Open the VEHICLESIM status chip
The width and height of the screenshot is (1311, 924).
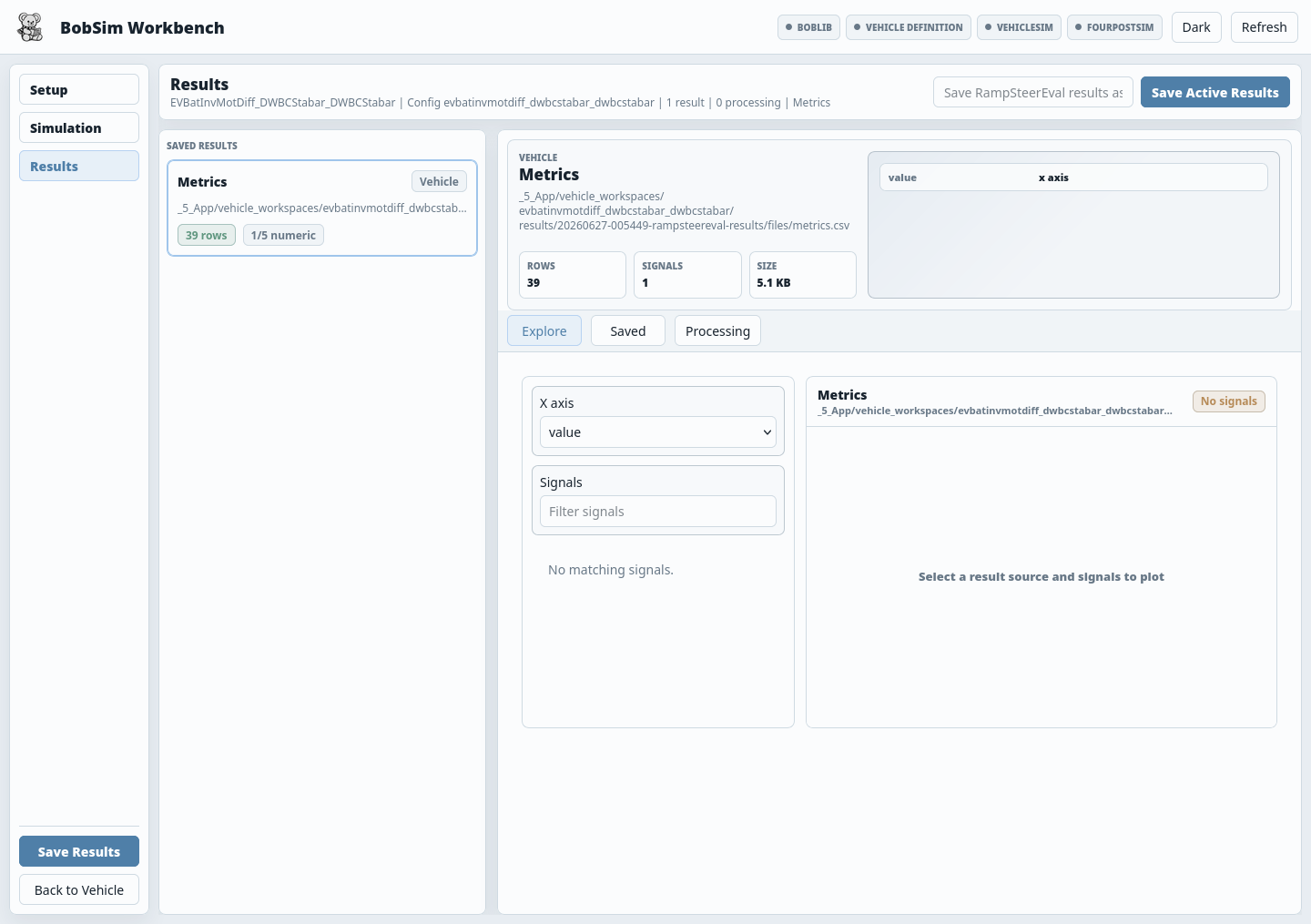[x=1019, y=27]
